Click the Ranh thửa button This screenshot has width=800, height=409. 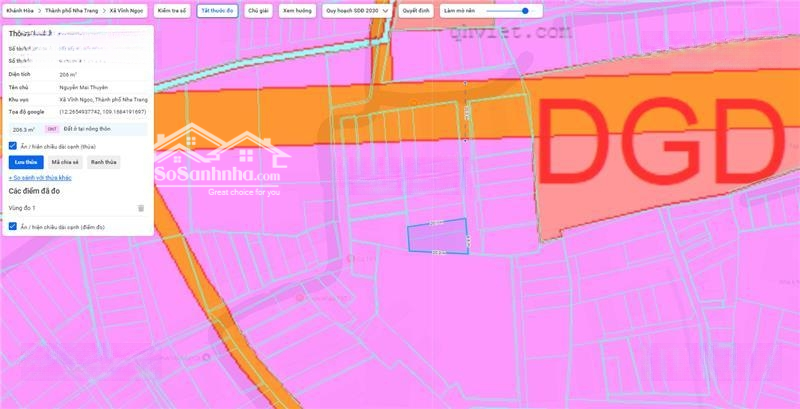tap(104, 161)
